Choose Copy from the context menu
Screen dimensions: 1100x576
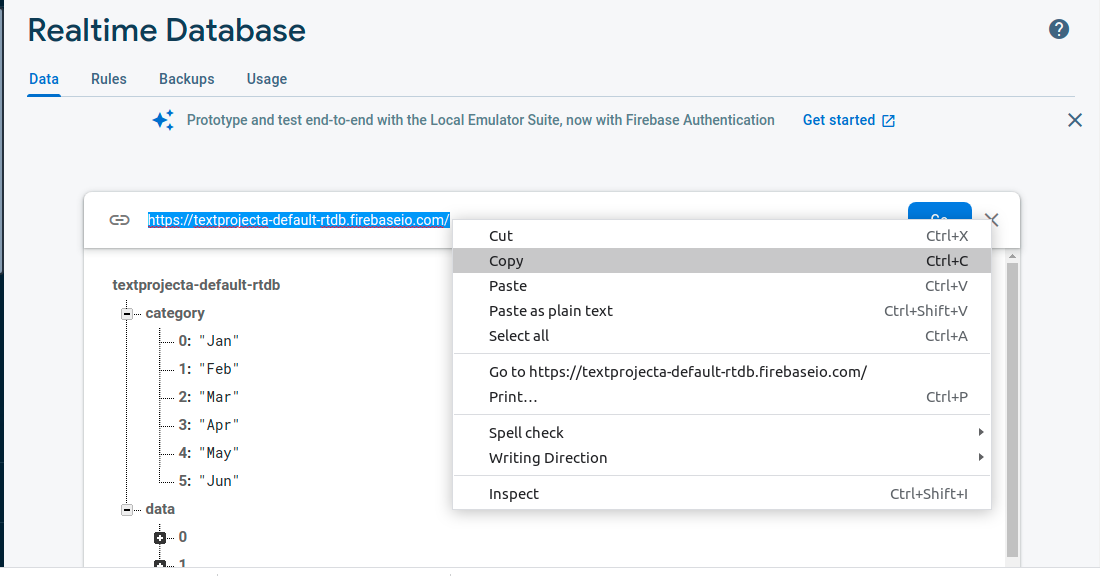click(722, 261)
